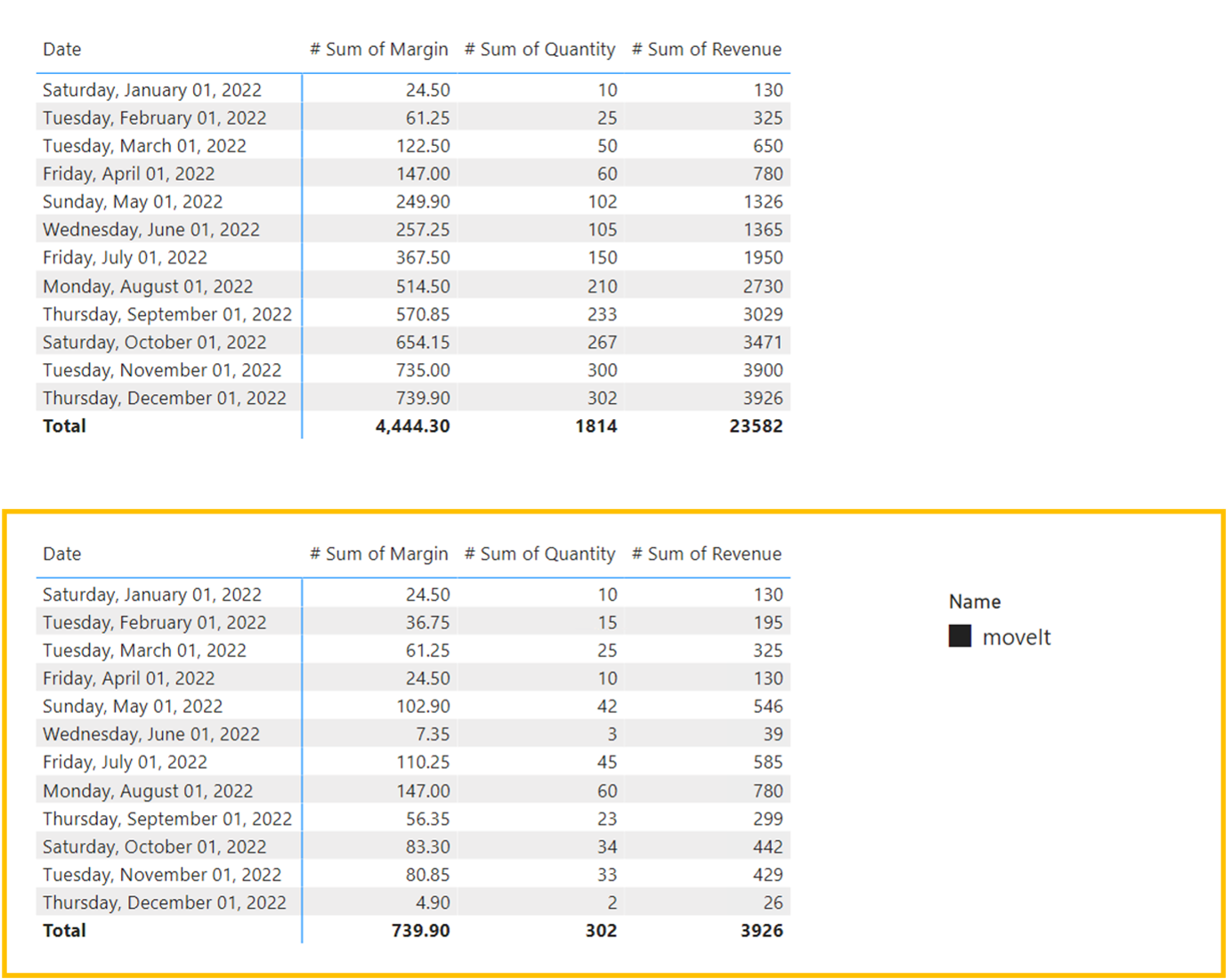Select top table Wednesday, June 01, 2022 row

[x=413, y=229]
